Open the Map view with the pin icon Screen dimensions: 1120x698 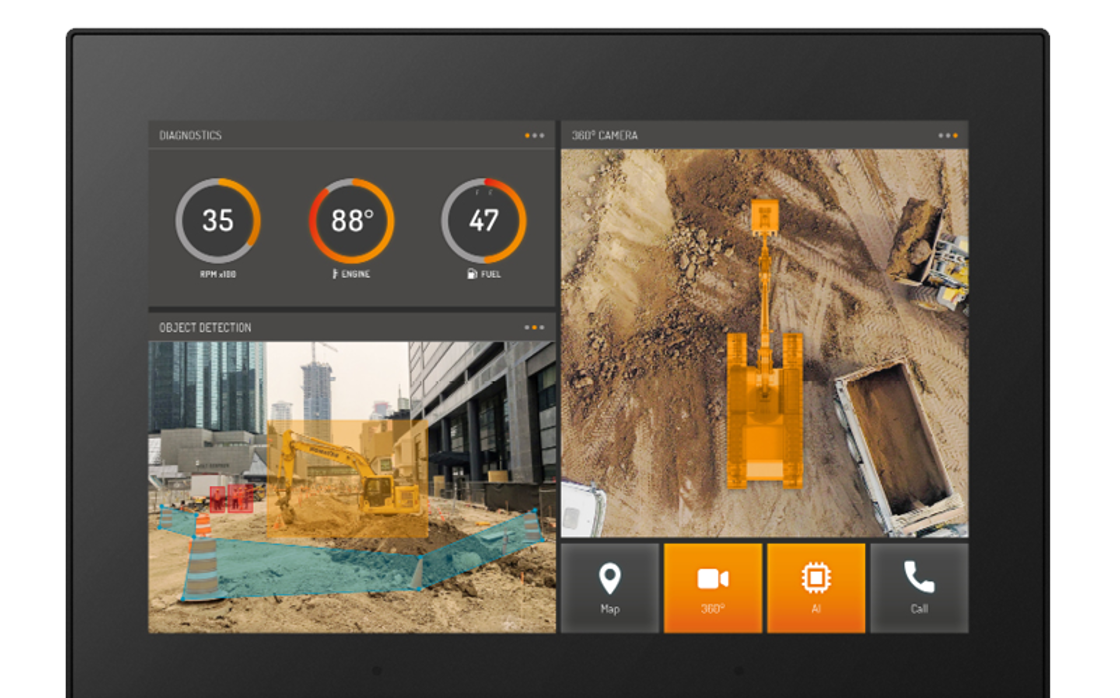tap(609, 587)
